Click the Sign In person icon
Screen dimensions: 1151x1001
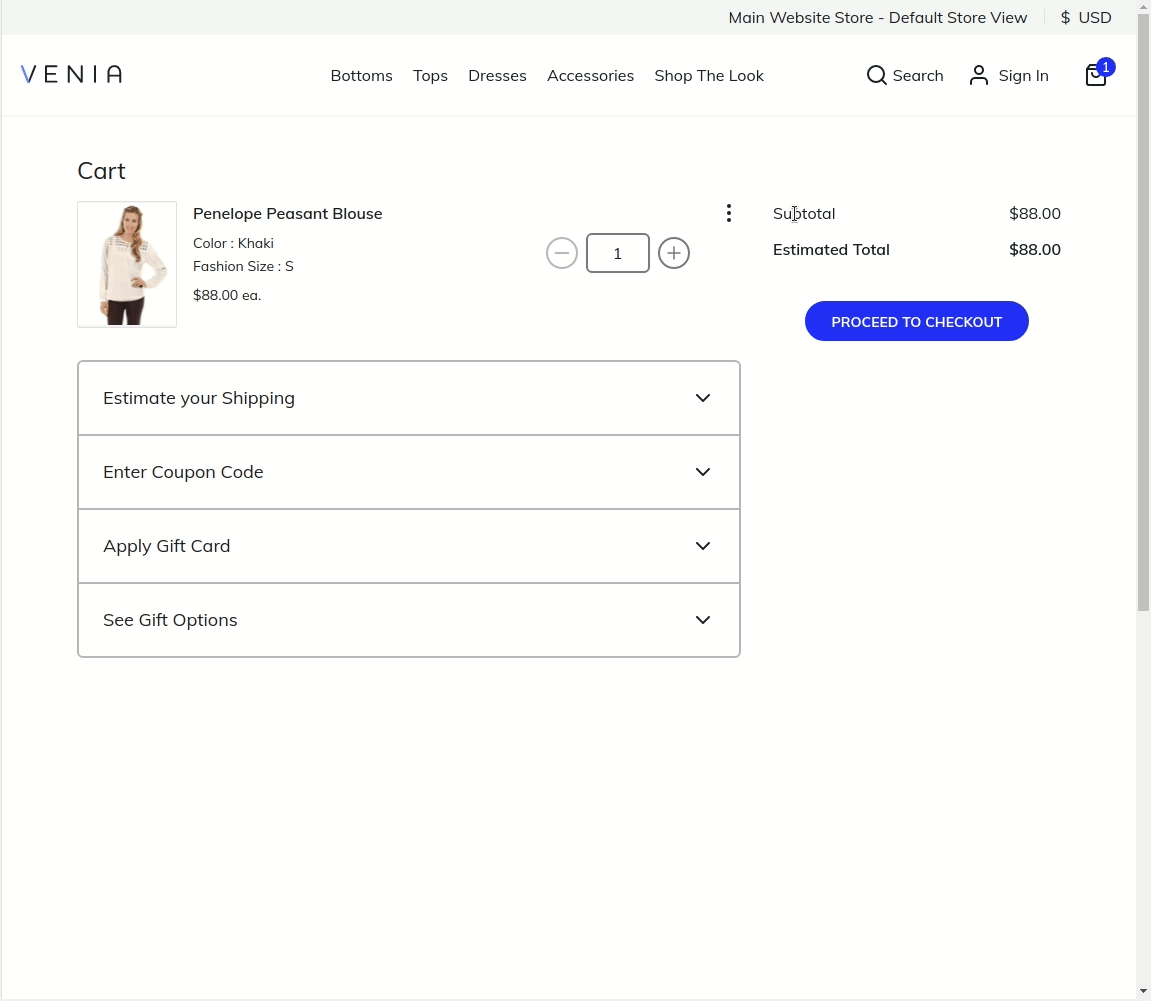tap(978, 75)
